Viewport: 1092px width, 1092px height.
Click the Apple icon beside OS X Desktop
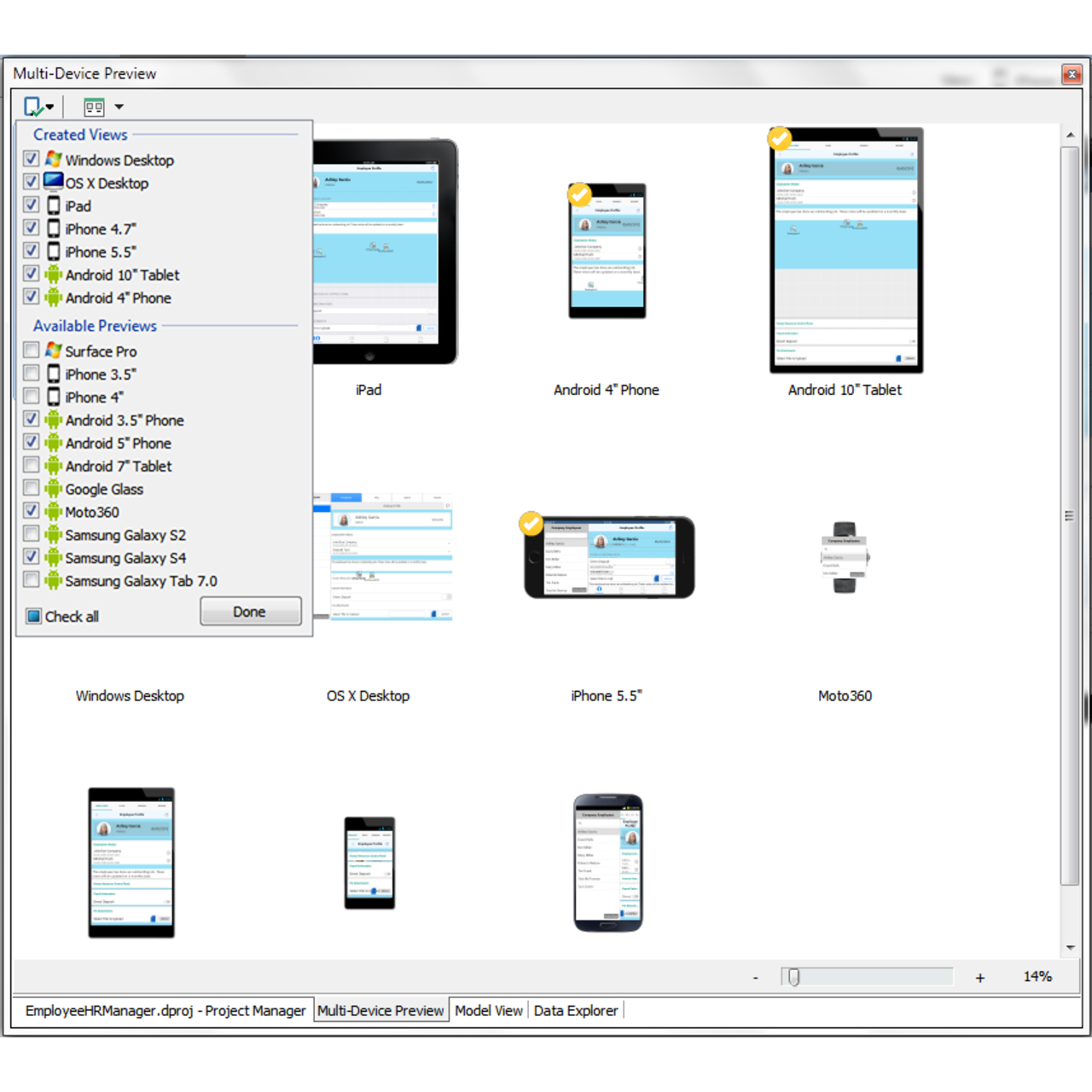(x=53, y=181)
